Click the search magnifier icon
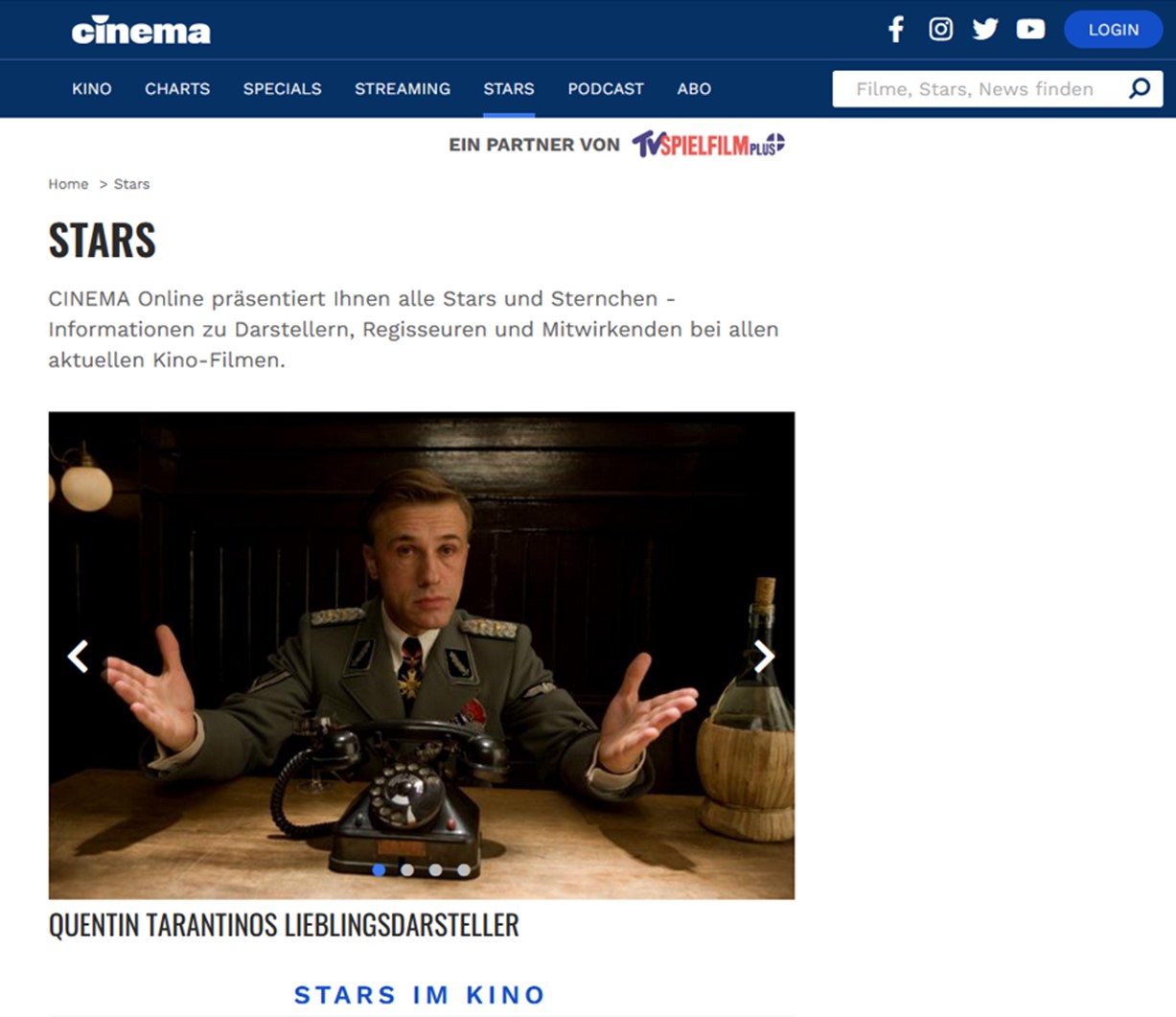 (1140, 89)
